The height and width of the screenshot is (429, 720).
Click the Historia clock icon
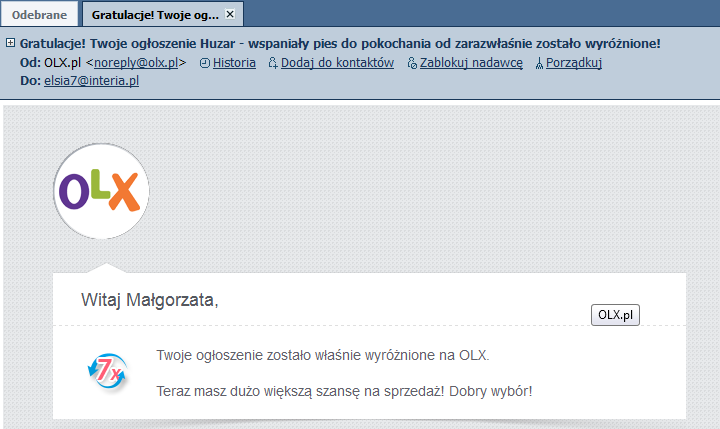pyautogui.click(x=205, y=63)
